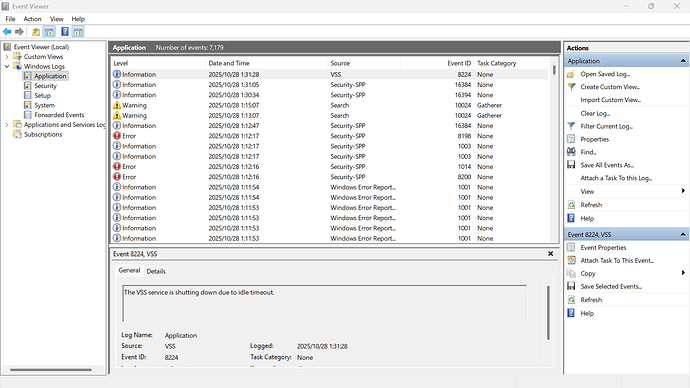This screenshot has width=690, height=388.
Task: Toggle the show/hide action pane toolbar icon
Action: click(x=78, y=32)
